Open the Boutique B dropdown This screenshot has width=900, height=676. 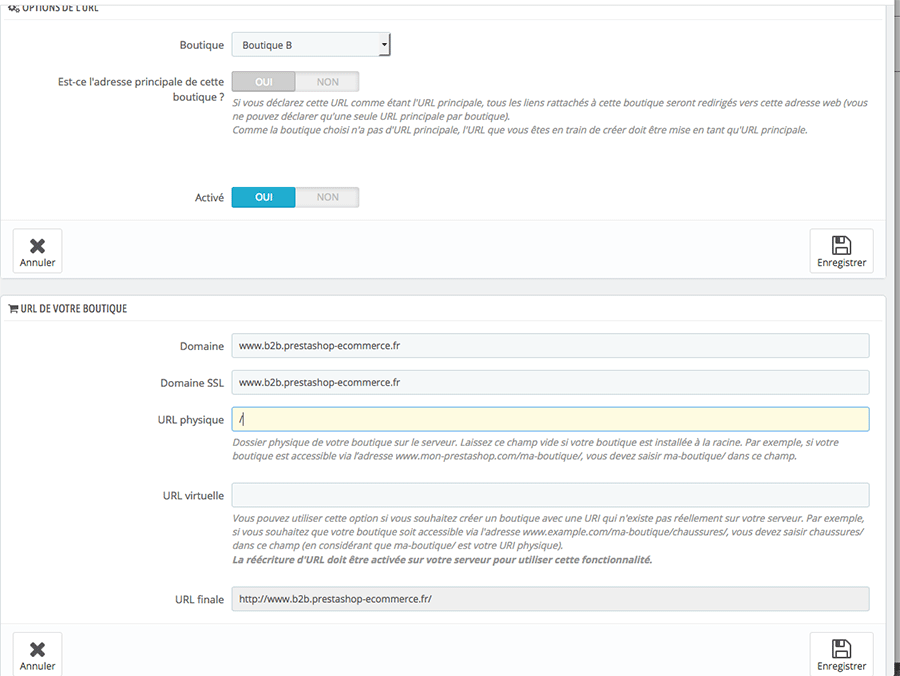point(311,45)
